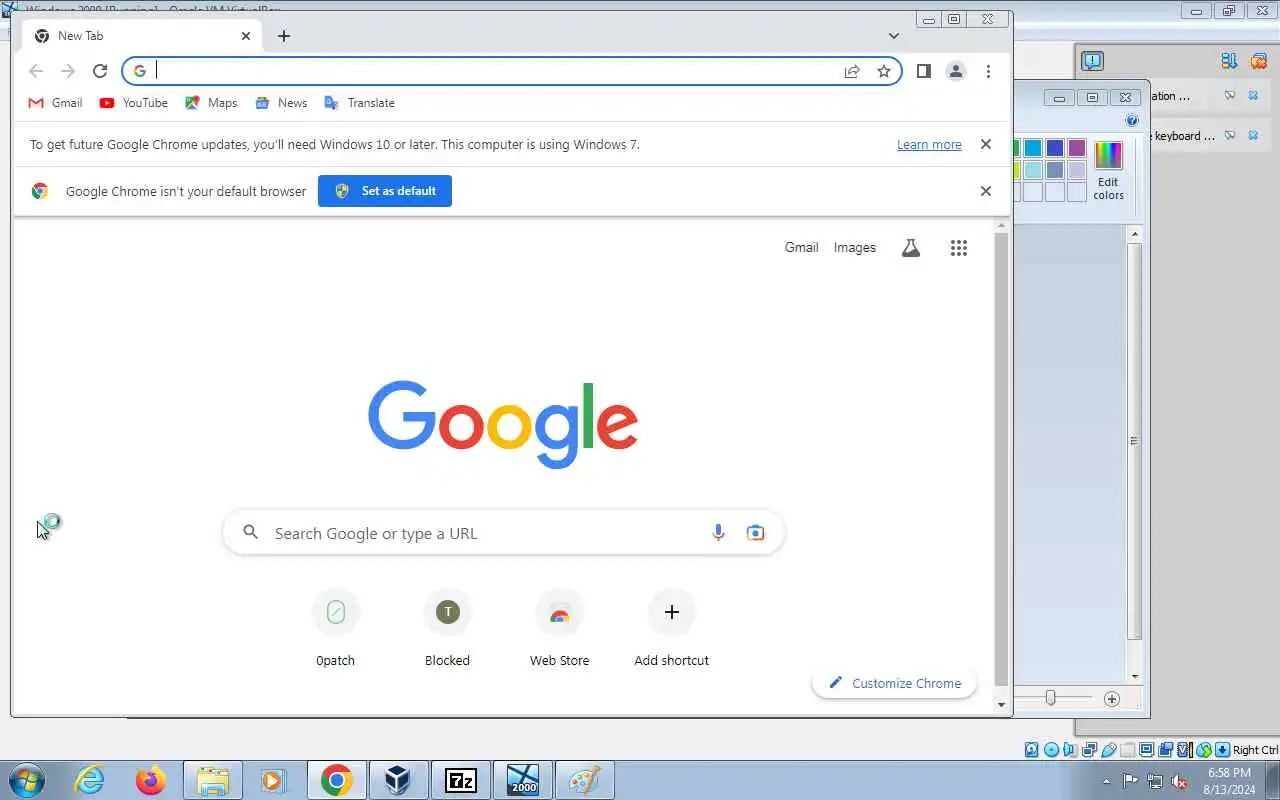Open tab search chevron in Chrome

[894, 35]
